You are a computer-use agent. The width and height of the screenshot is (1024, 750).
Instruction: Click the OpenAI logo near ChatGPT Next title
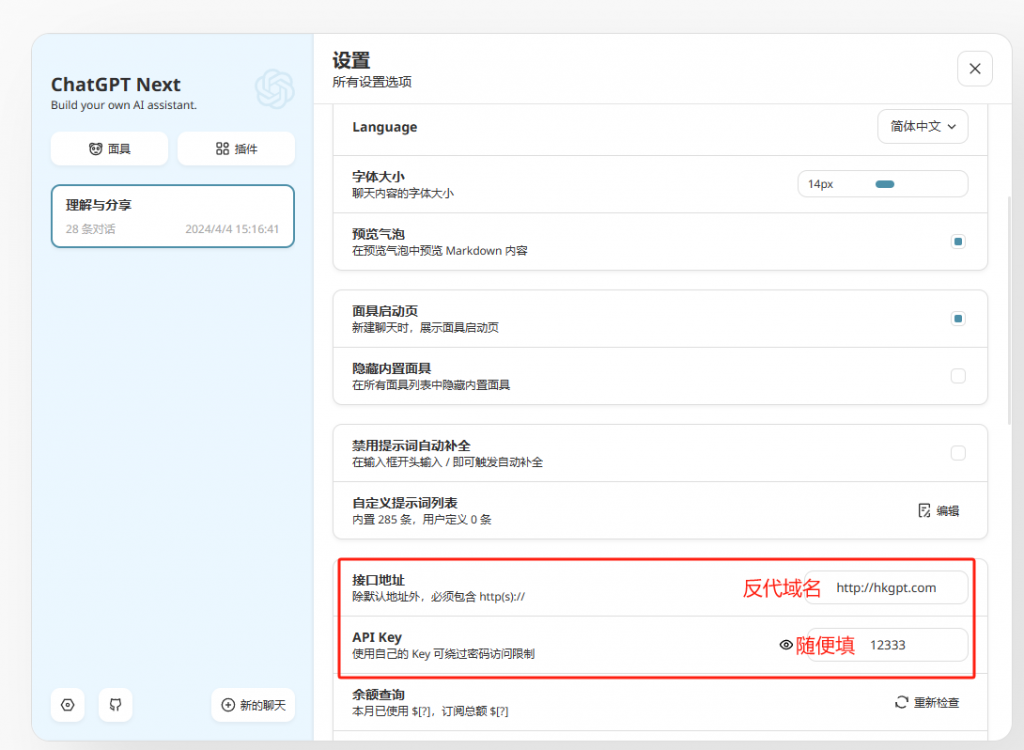pos(274,90)
